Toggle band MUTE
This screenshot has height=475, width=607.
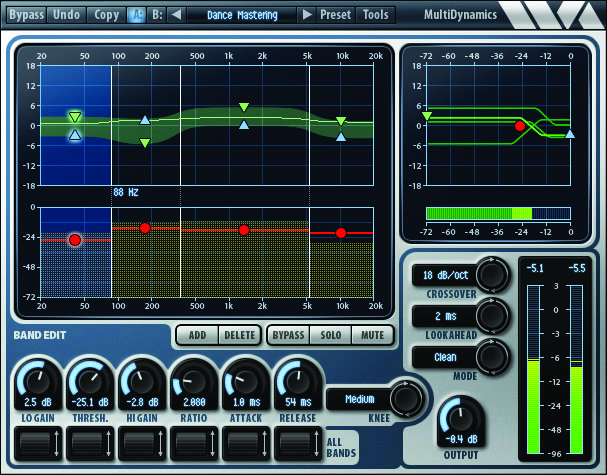pyautogui.click(x=372, y=335)
